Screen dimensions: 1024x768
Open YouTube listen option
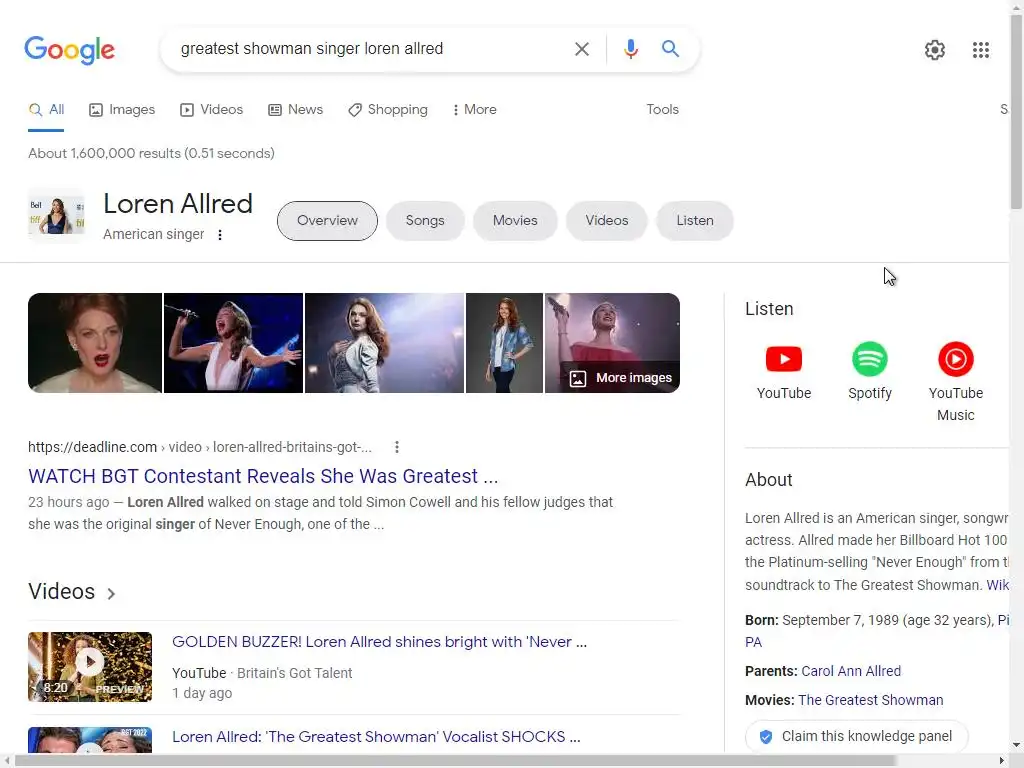784,371
